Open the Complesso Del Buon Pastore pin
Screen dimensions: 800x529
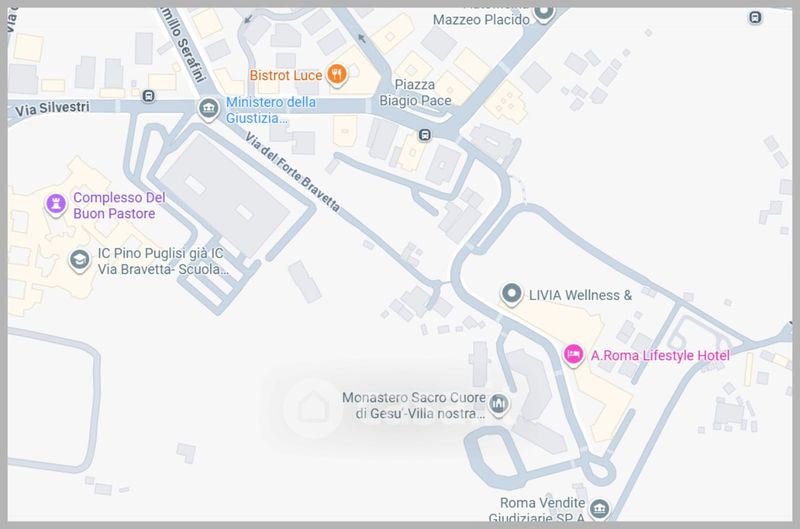pyautogui.click(x=56, y=205)
